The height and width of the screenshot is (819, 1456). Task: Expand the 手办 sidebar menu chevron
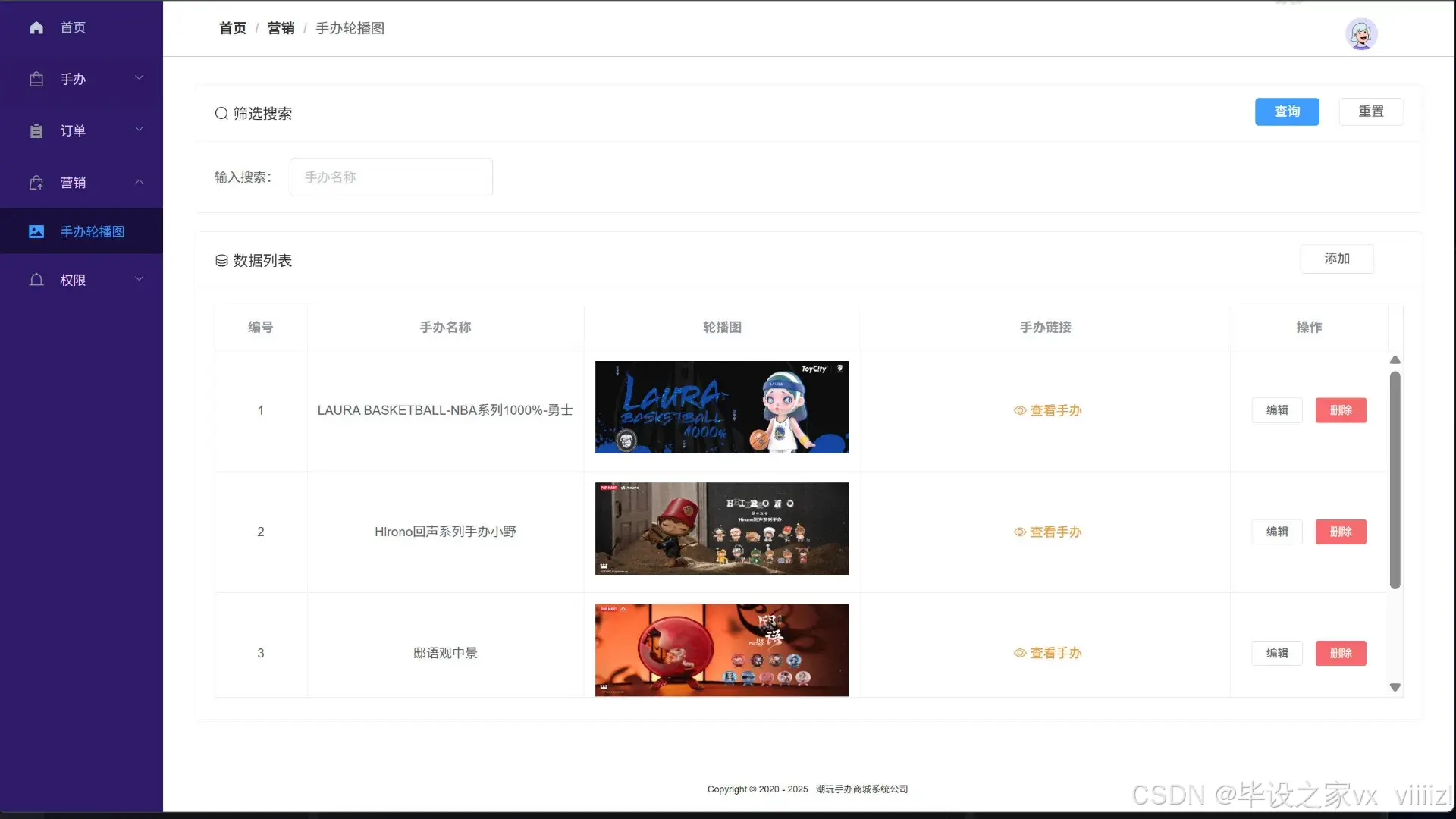click(140, 78)
